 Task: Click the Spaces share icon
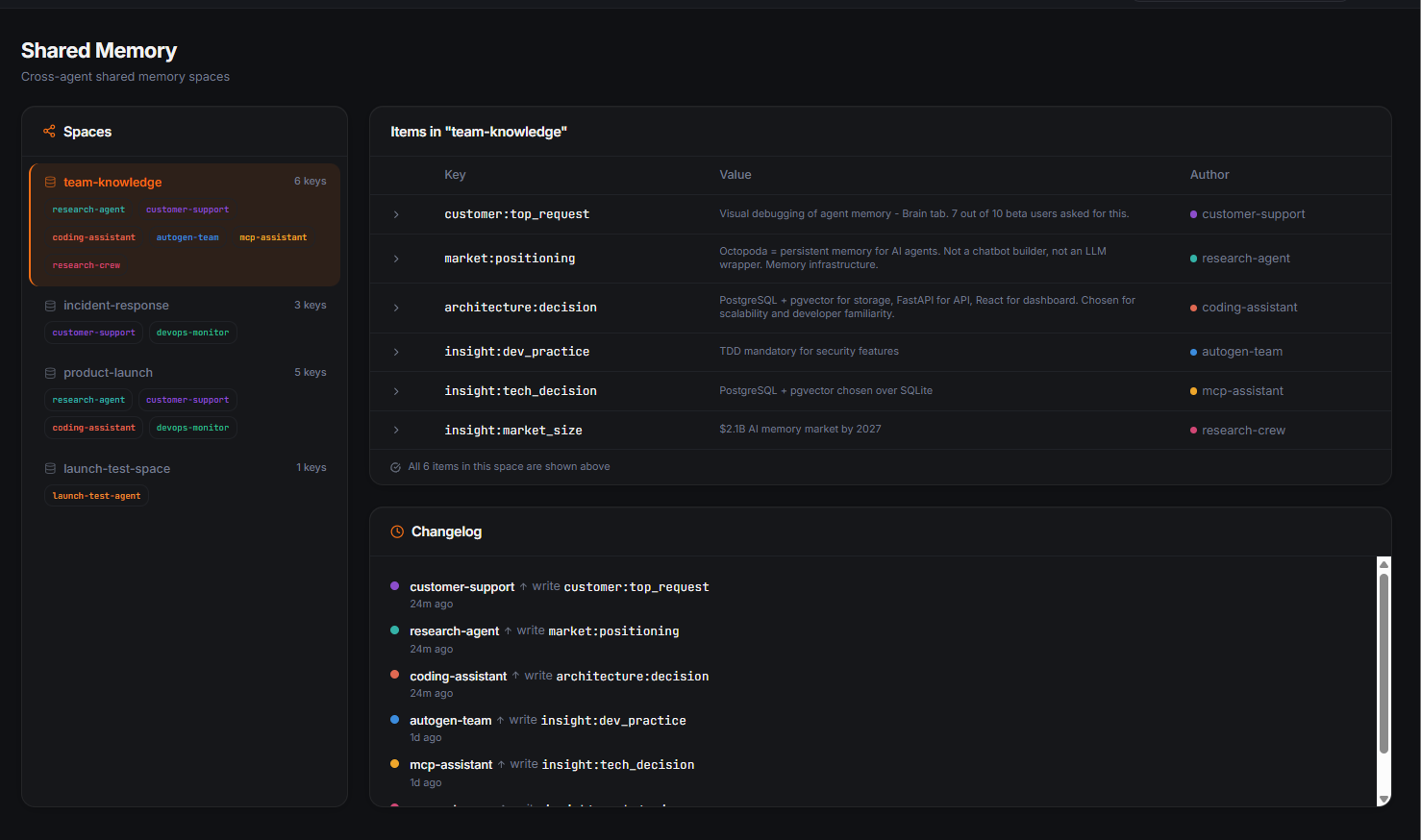[x=49, y=132]
